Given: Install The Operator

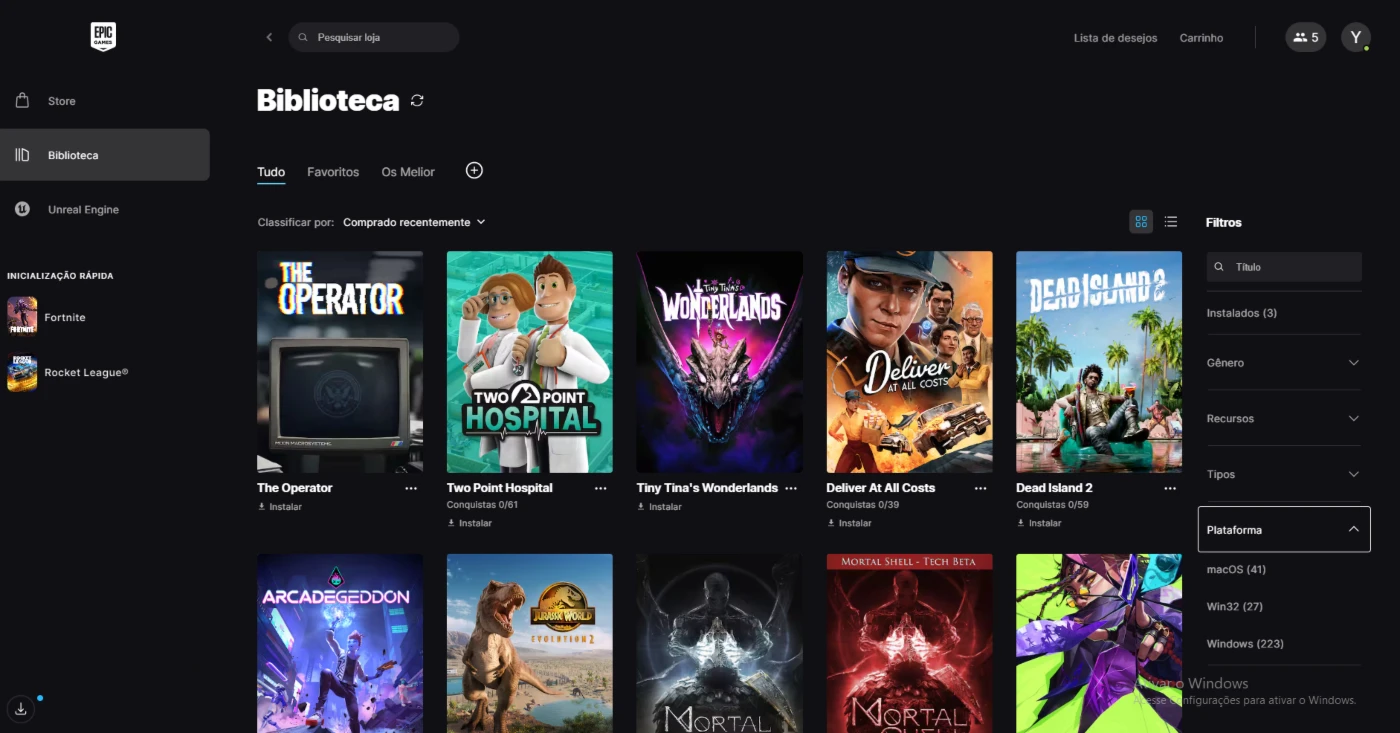Looking at the screenshot, I should coord(280,507).
